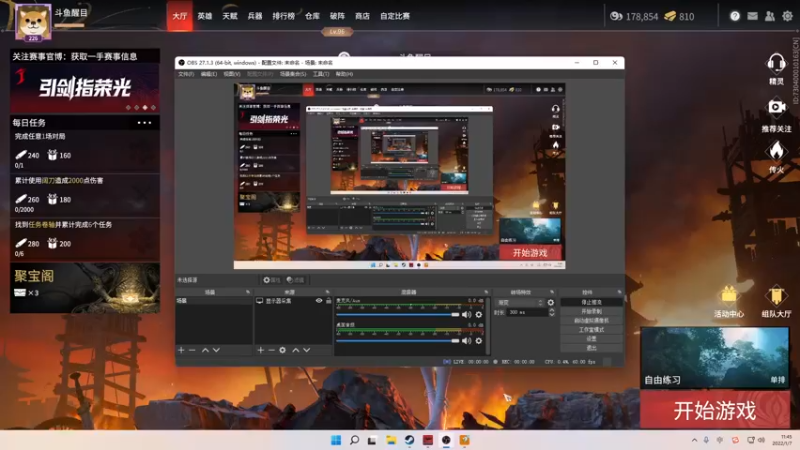Open the OBS 文件(F) menu

point(186,74)
